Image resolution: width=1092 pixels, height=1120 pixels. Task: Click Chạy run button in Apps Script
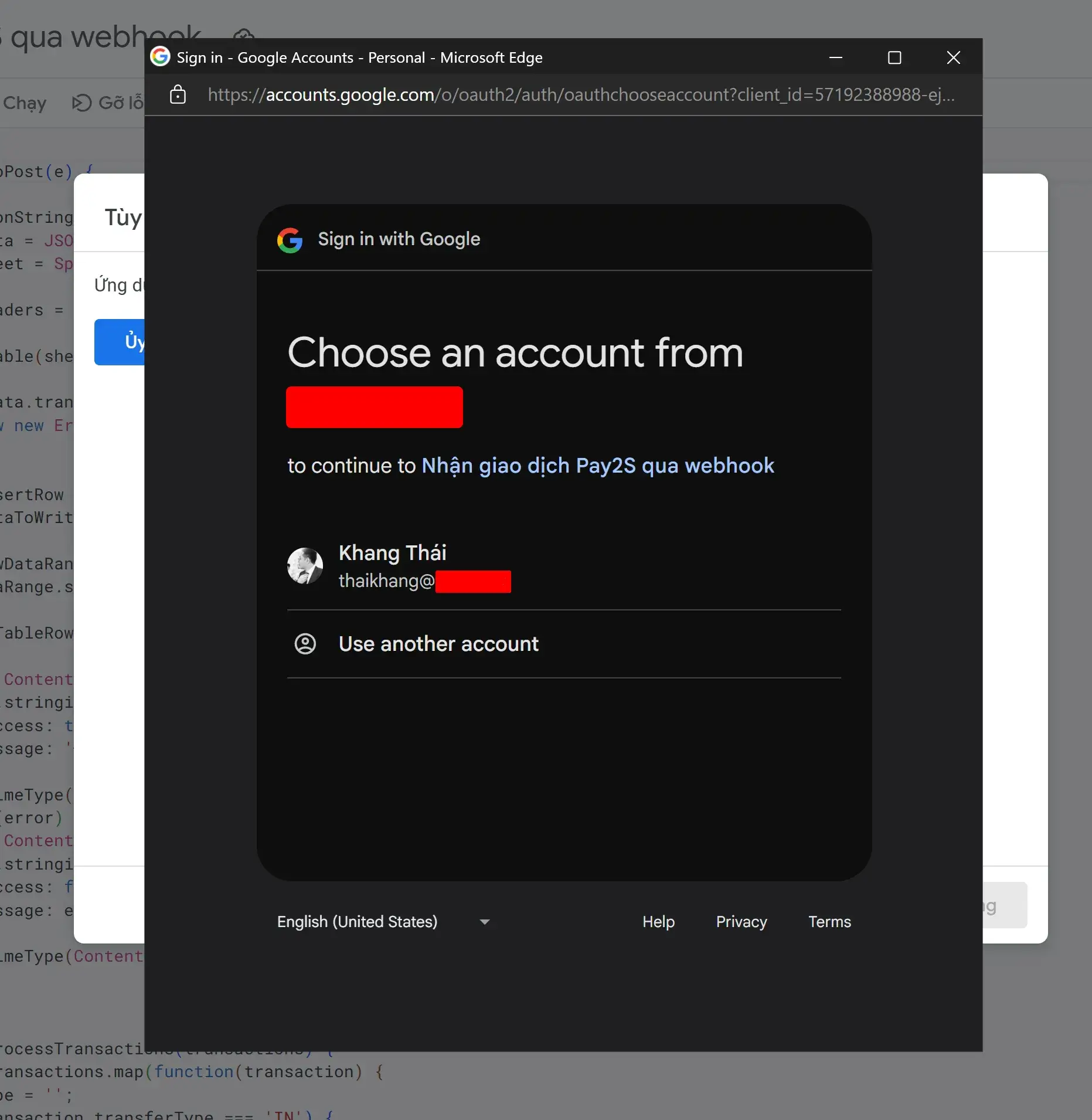(25, 103)
